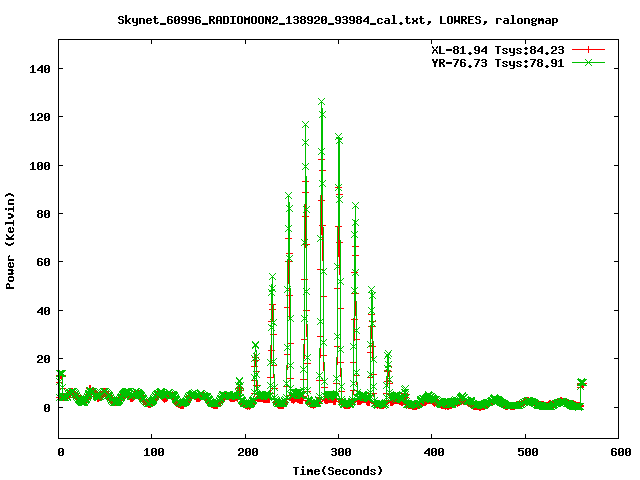Click the 200 tick label on the x-axis
The image size is (640, 480).
246,453
